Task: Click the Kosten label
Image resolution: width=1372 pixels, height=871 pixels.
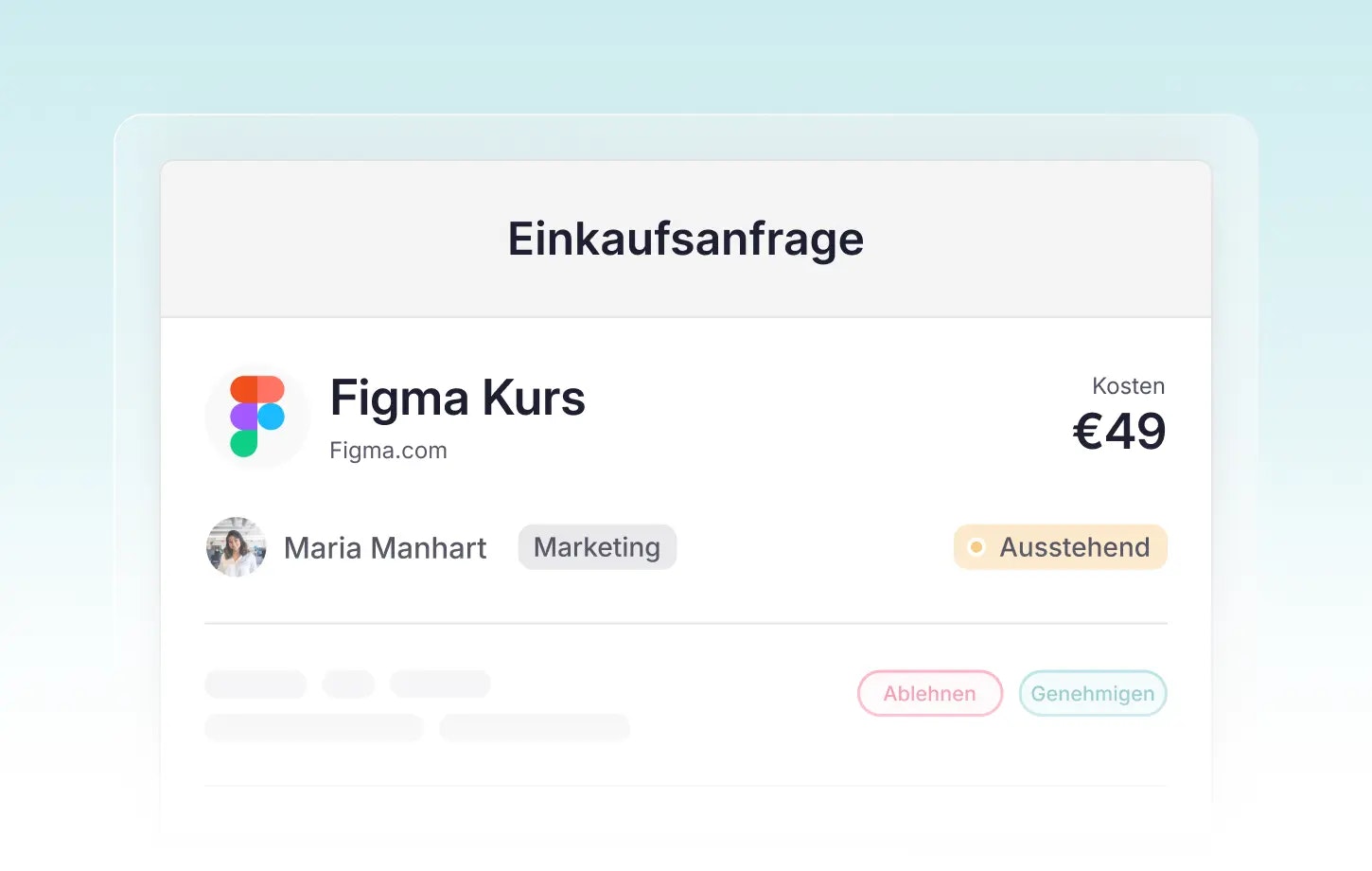Action: point(1128,386)
